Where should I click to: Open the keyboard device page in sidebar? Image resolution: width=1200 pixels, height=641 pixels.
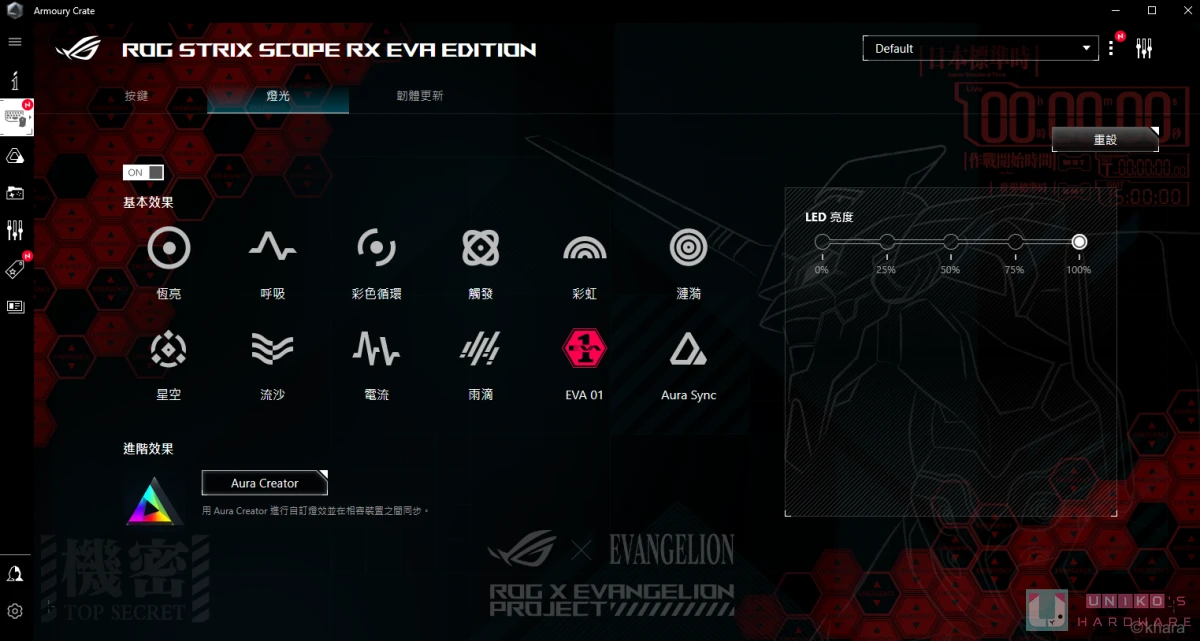(x=17, y=118)
